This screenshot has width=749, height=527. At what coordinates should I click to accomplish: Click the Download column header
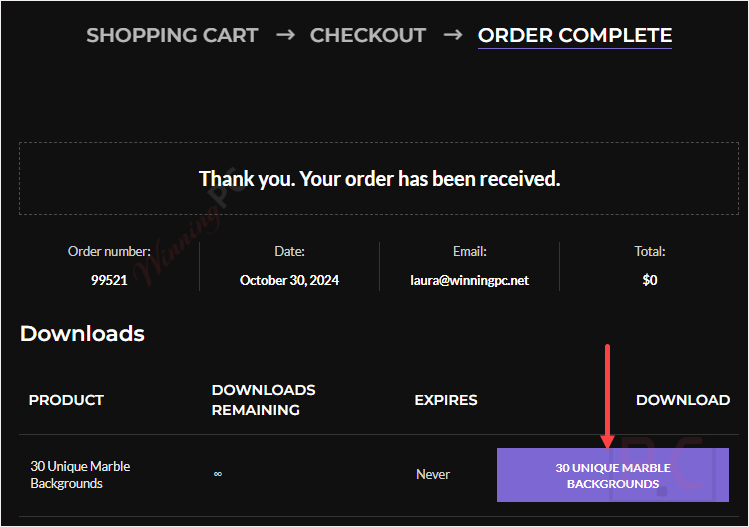(683, 400)
